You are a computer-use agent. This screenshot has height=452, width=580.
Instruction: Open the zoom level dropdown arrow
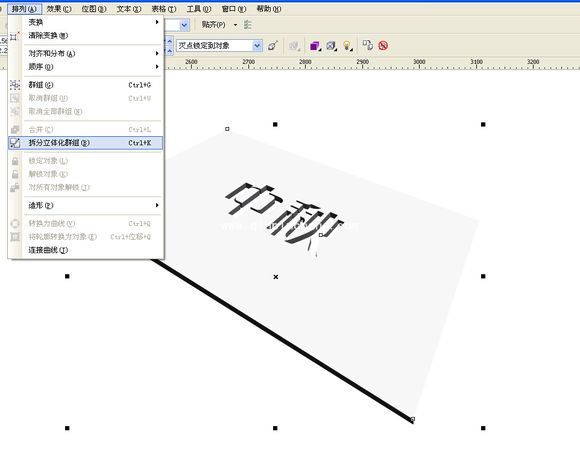pos(184,25)
